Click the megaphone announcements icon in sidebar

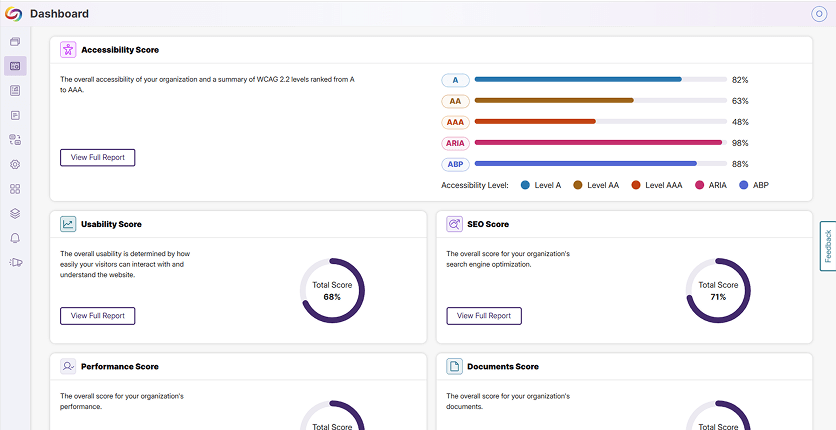[x=15, y=263]
